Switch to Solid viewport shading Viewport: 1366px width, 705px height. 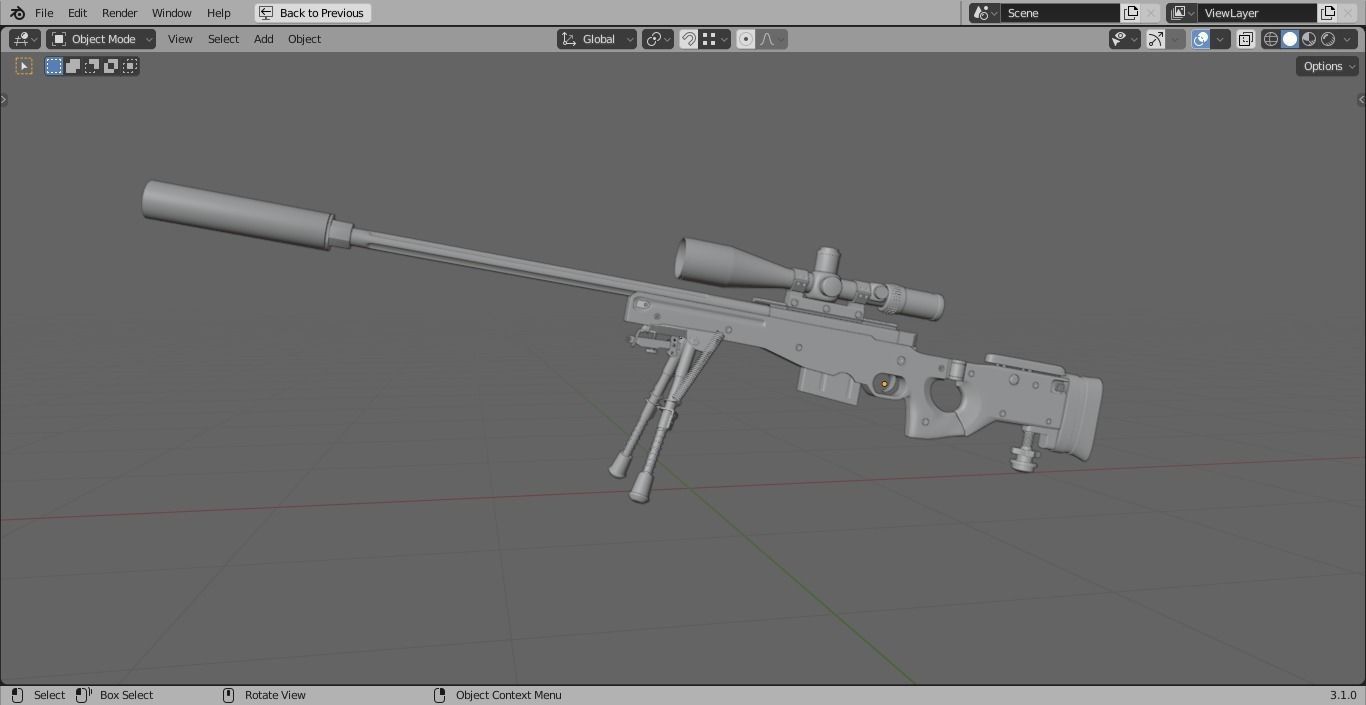point(1290,39)
